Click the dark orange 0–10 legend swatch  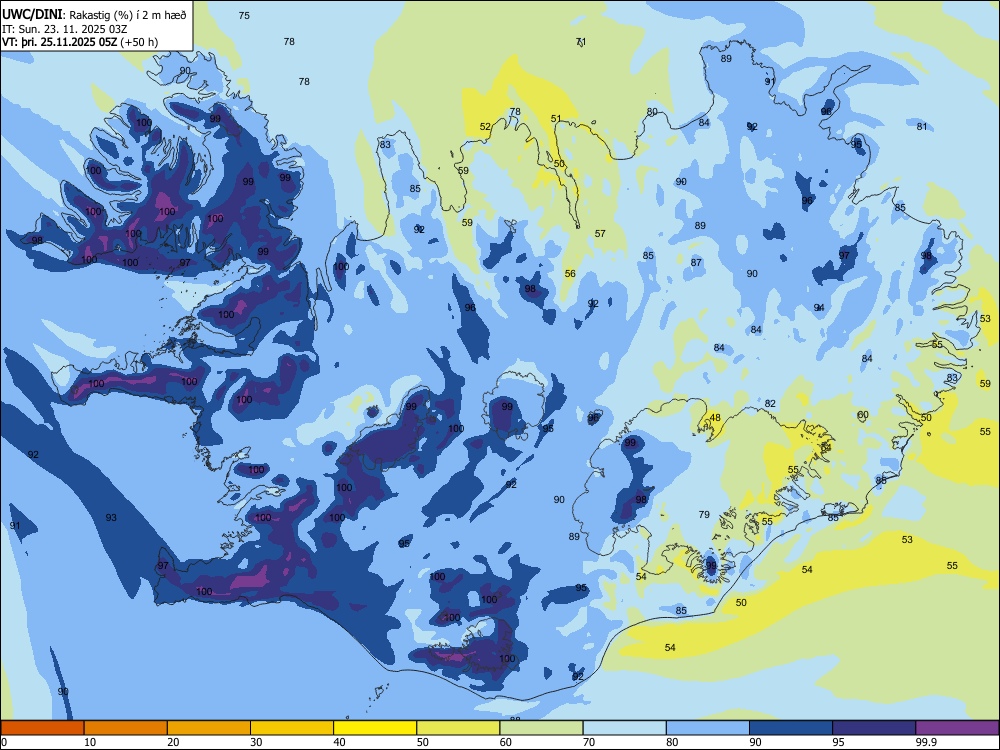point(42,728)
